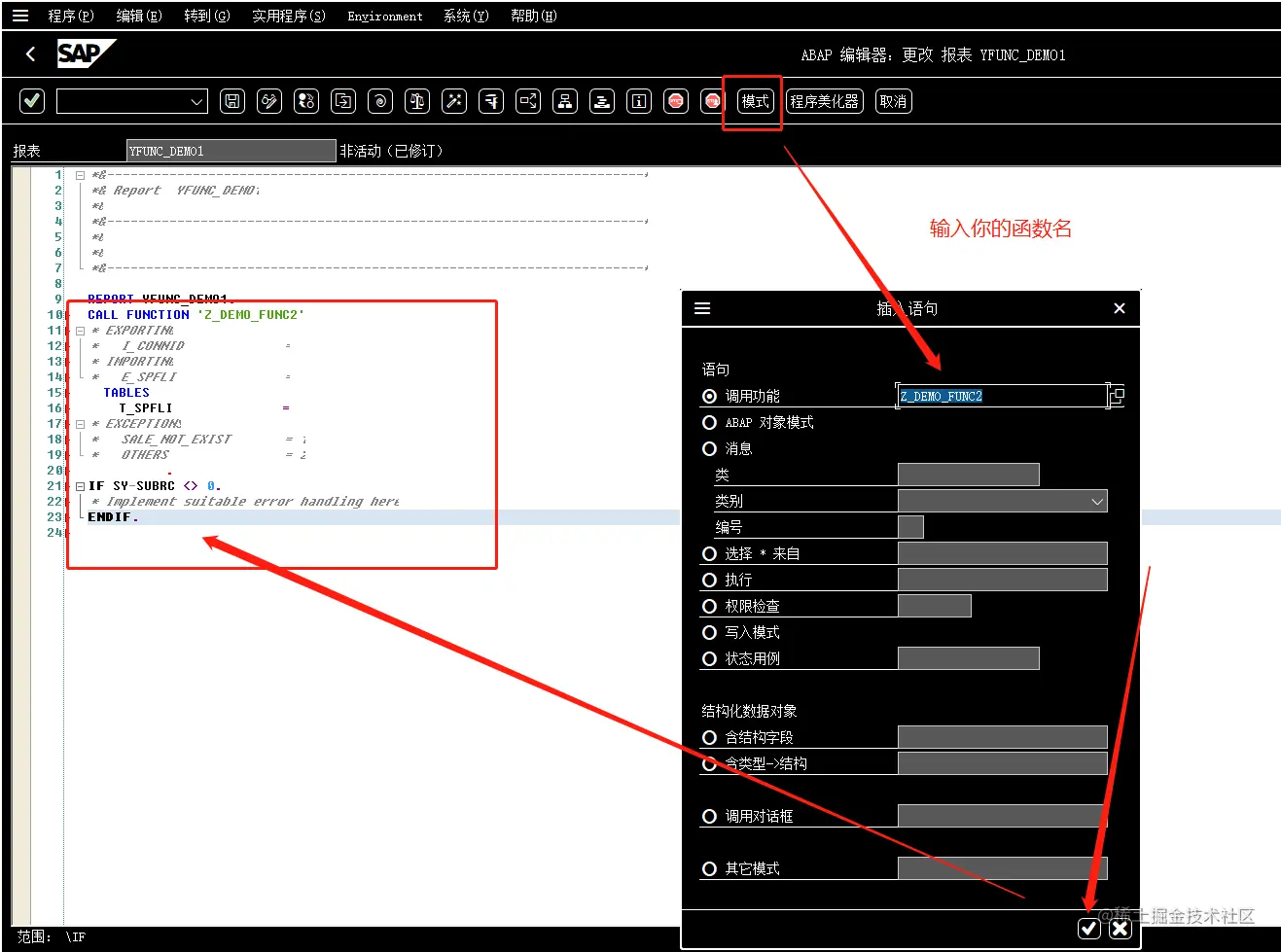Collapse the EXCEPTIONS block at code line 17
This screenshot has width=1281, height=952.
click(x=80, y=424)
